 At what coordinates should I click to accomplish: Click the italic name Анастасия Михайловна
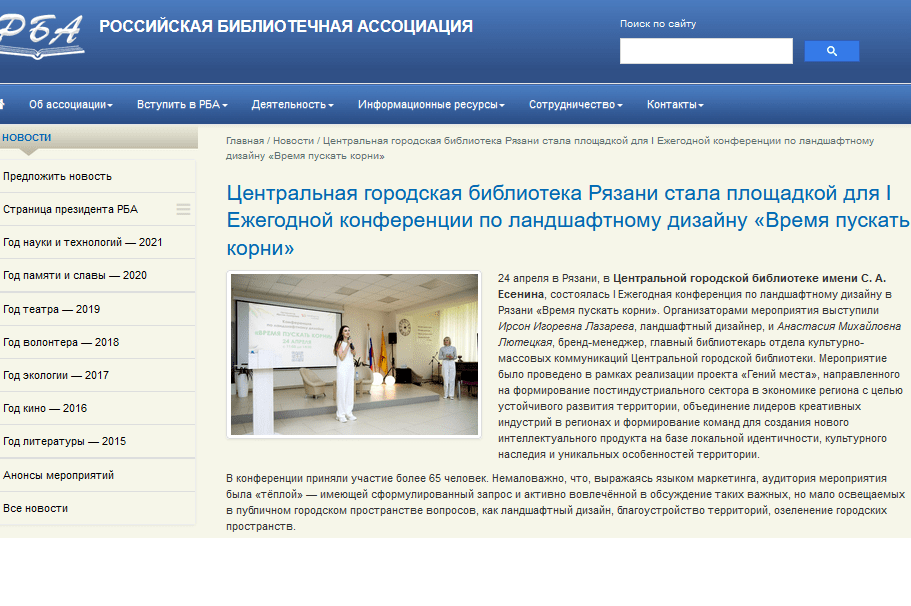click(839, 327)
